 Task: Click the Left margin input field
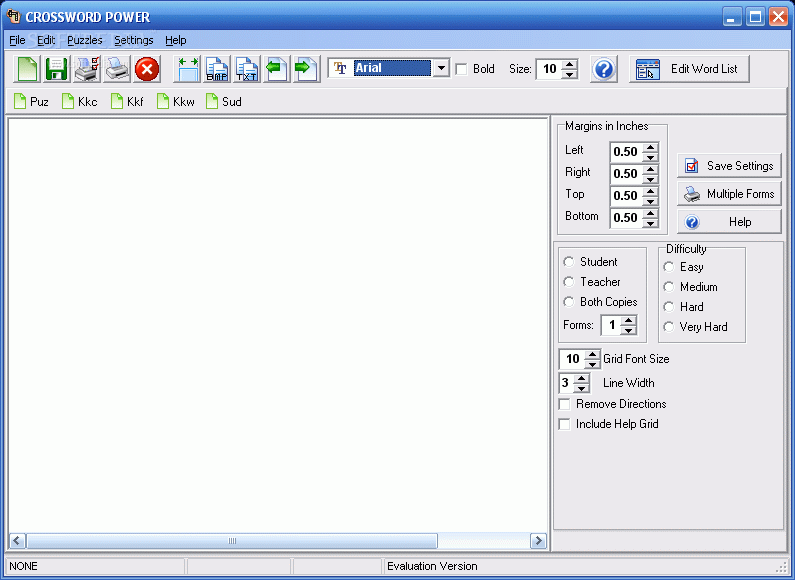click(x=626, y=152)
